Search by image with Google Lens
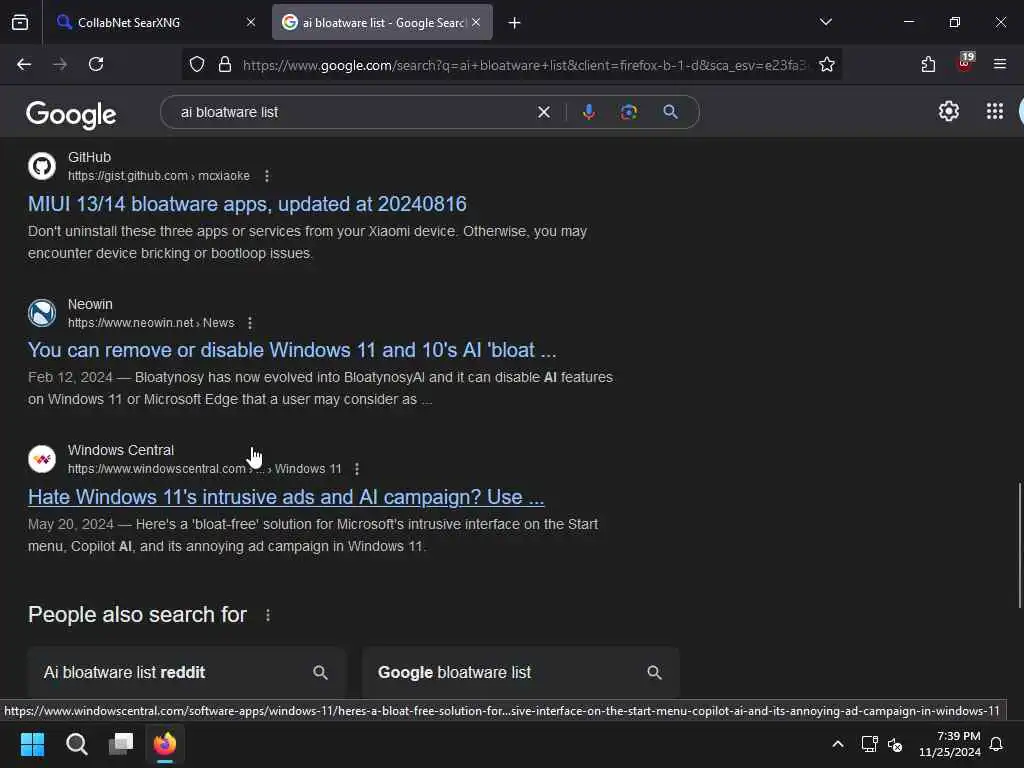Screen dimensions: 1024x768 (629, 112)
